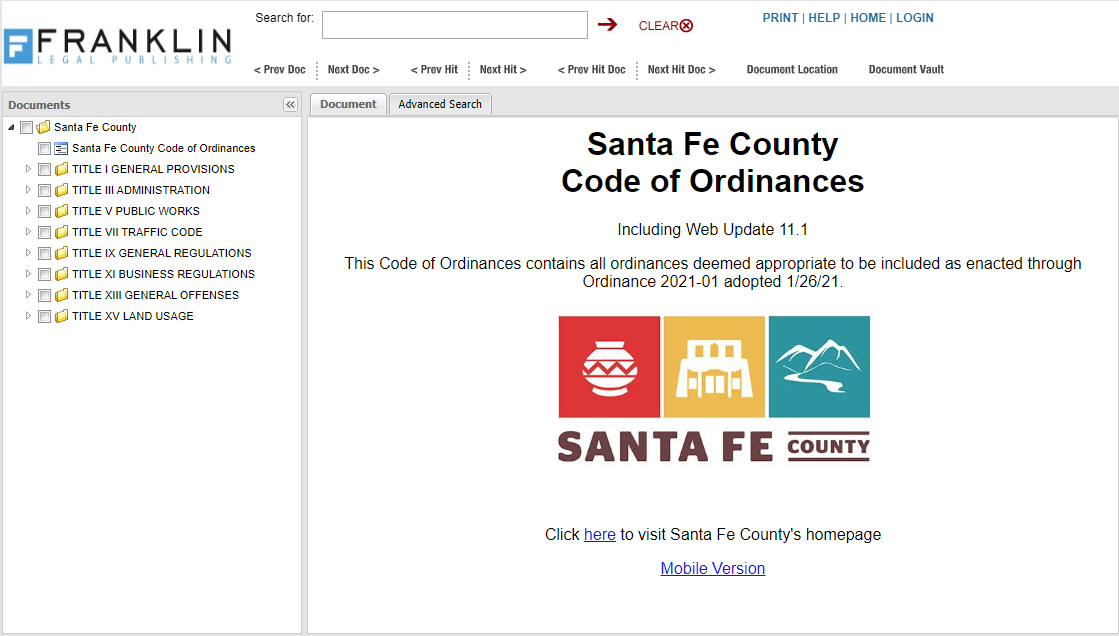Open the Document Vault
The width and height of the screenshot is (1119, 636).
coord(905,70)
